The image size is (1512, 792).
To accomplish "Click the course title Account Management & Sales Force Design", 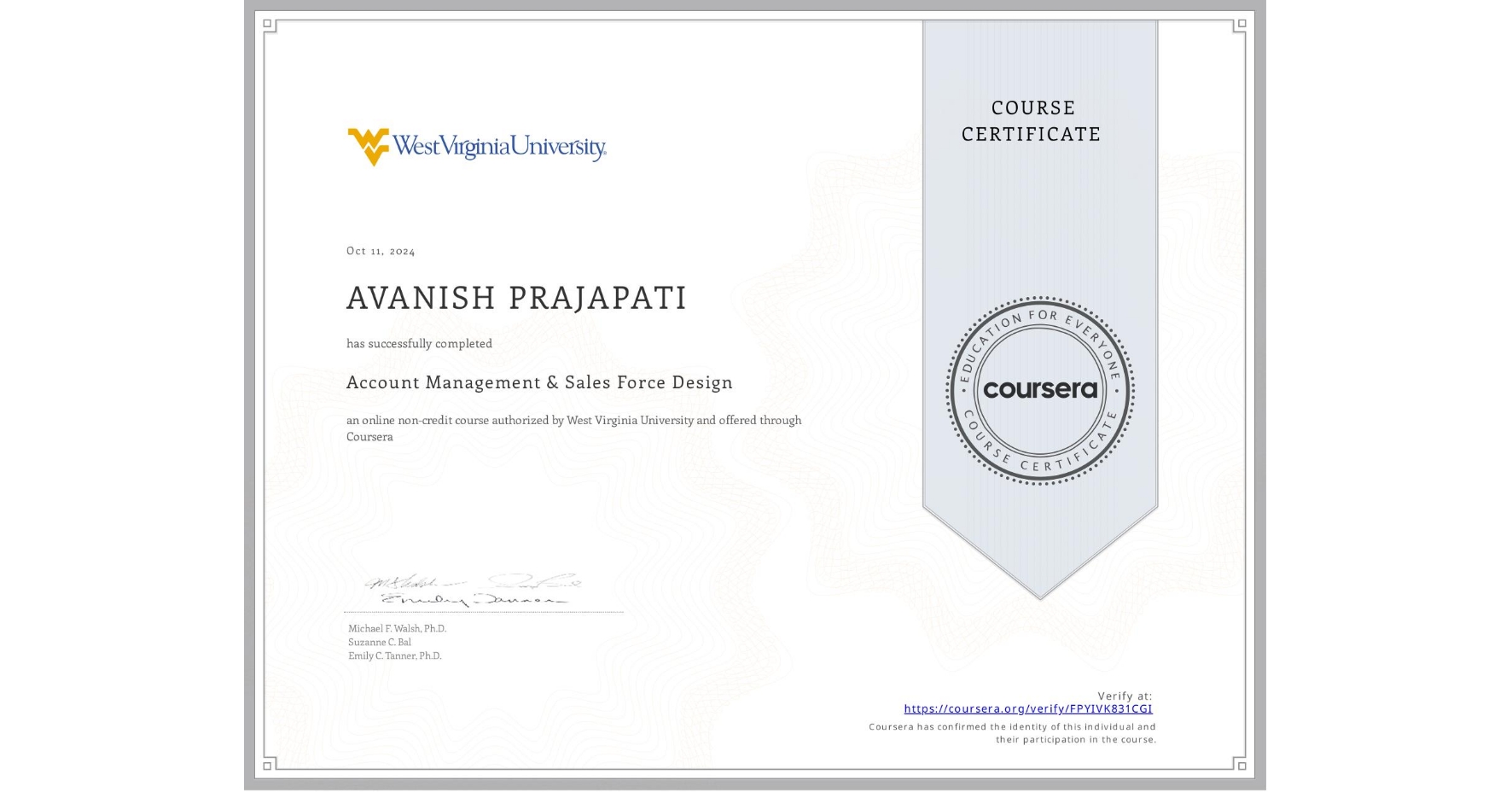I will coord(539,382).
